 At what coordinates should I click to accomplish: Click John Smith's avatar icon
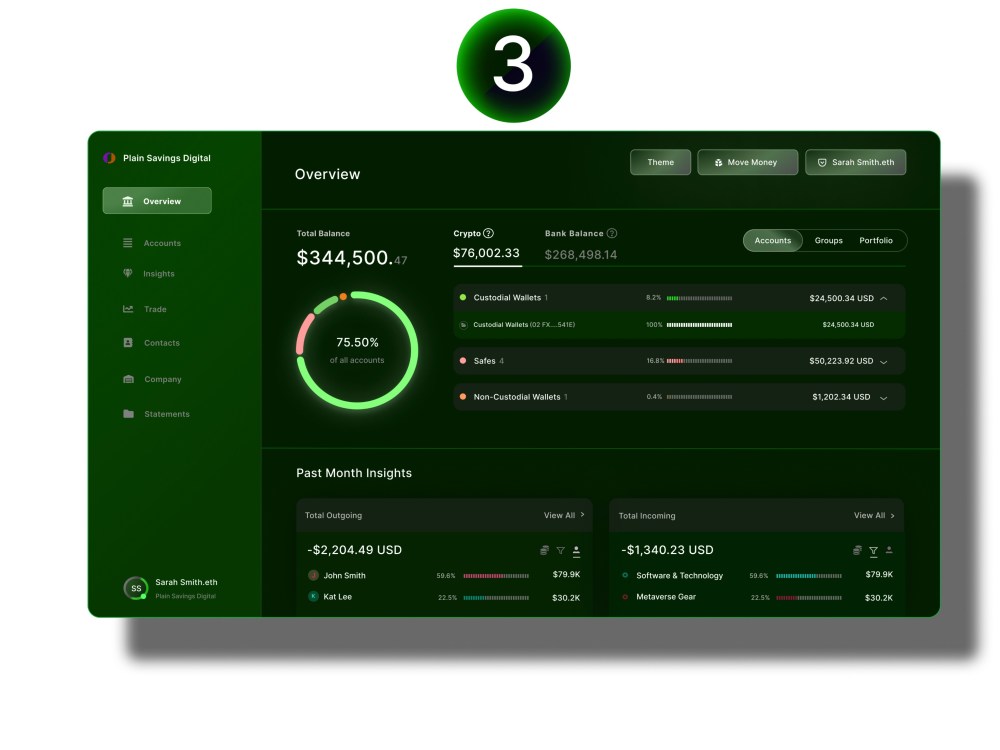(x=313, y=575)
